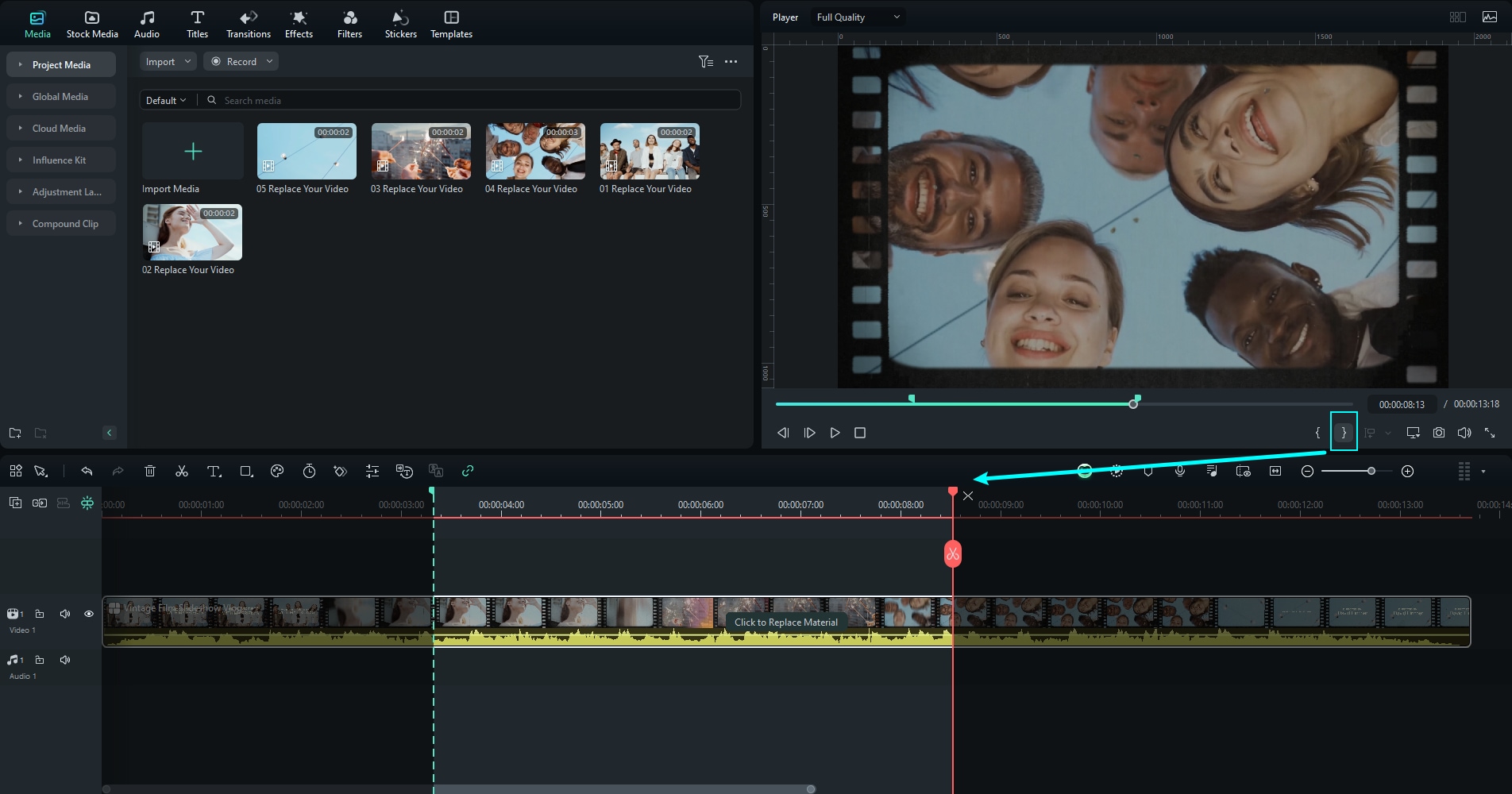
Task: Undo the last action
Action: [87, 471]
